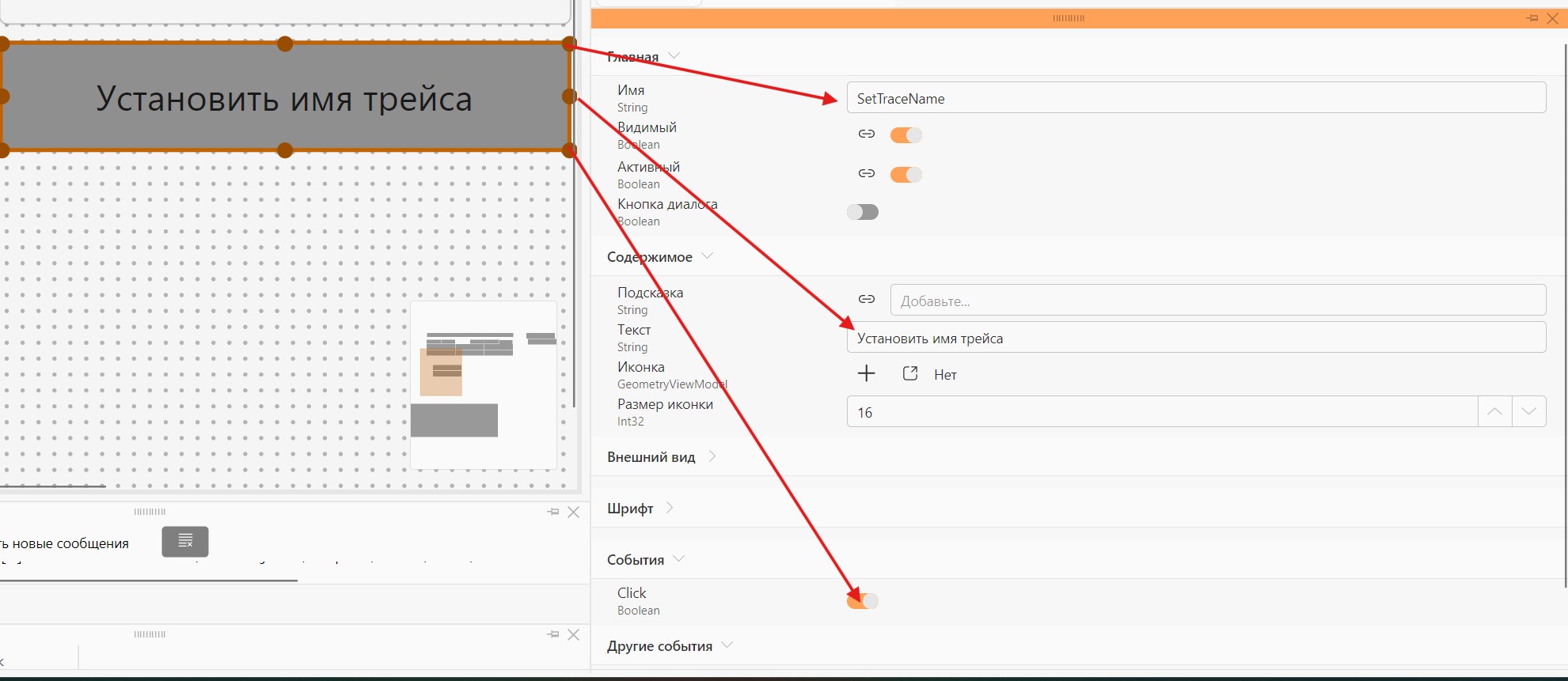Pin the messages panel

click(x=553, y=512)
